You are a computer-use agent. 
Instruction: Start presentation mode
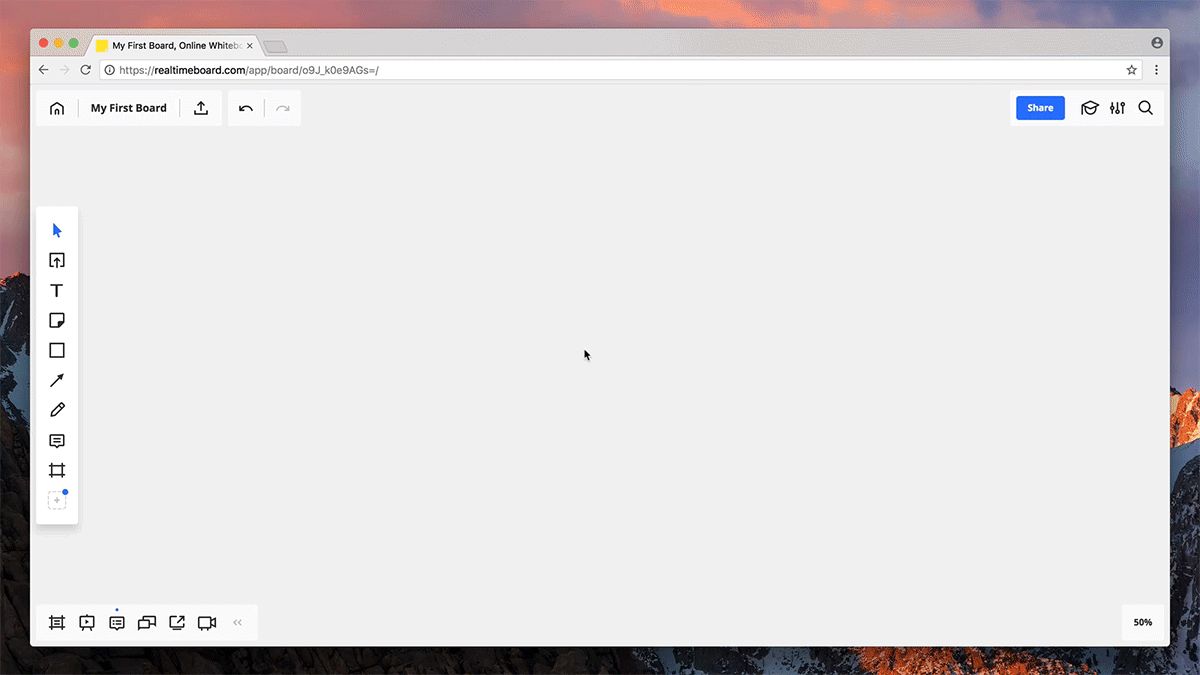[x=87, y=623]
